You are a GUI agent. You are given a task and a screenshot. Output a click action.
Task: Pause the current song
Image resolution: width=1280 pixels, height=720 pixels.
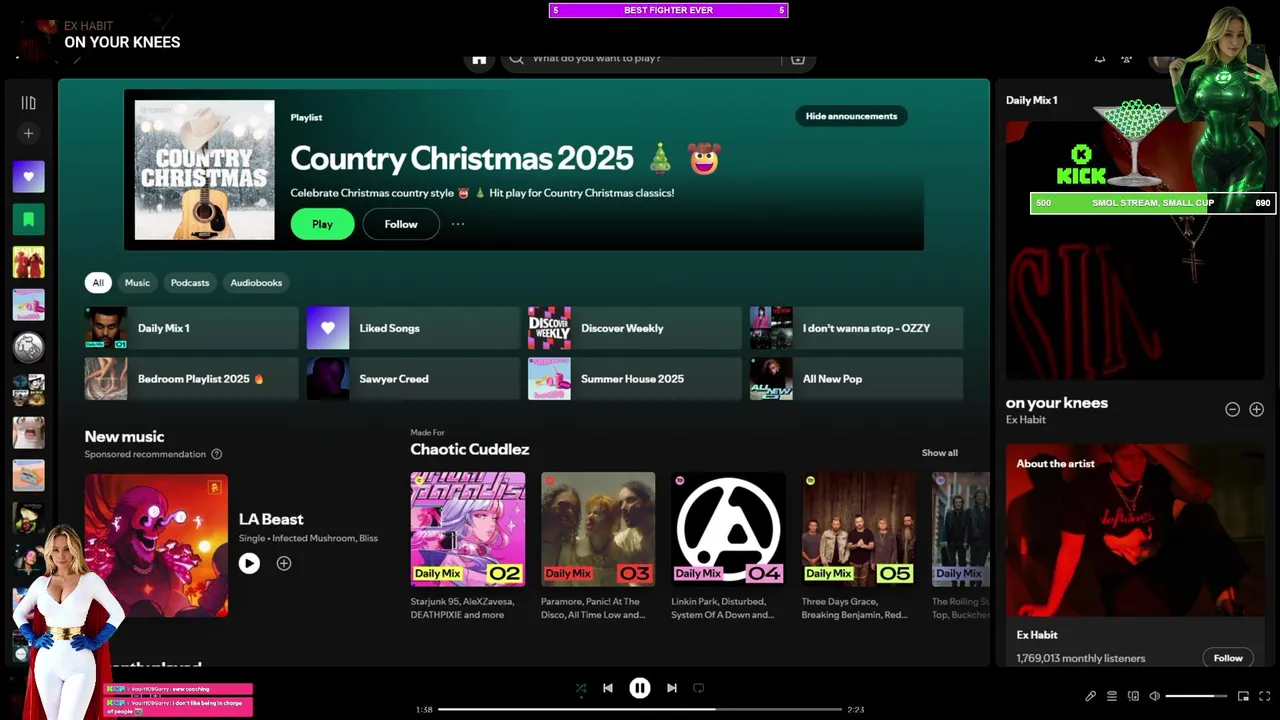640,688
